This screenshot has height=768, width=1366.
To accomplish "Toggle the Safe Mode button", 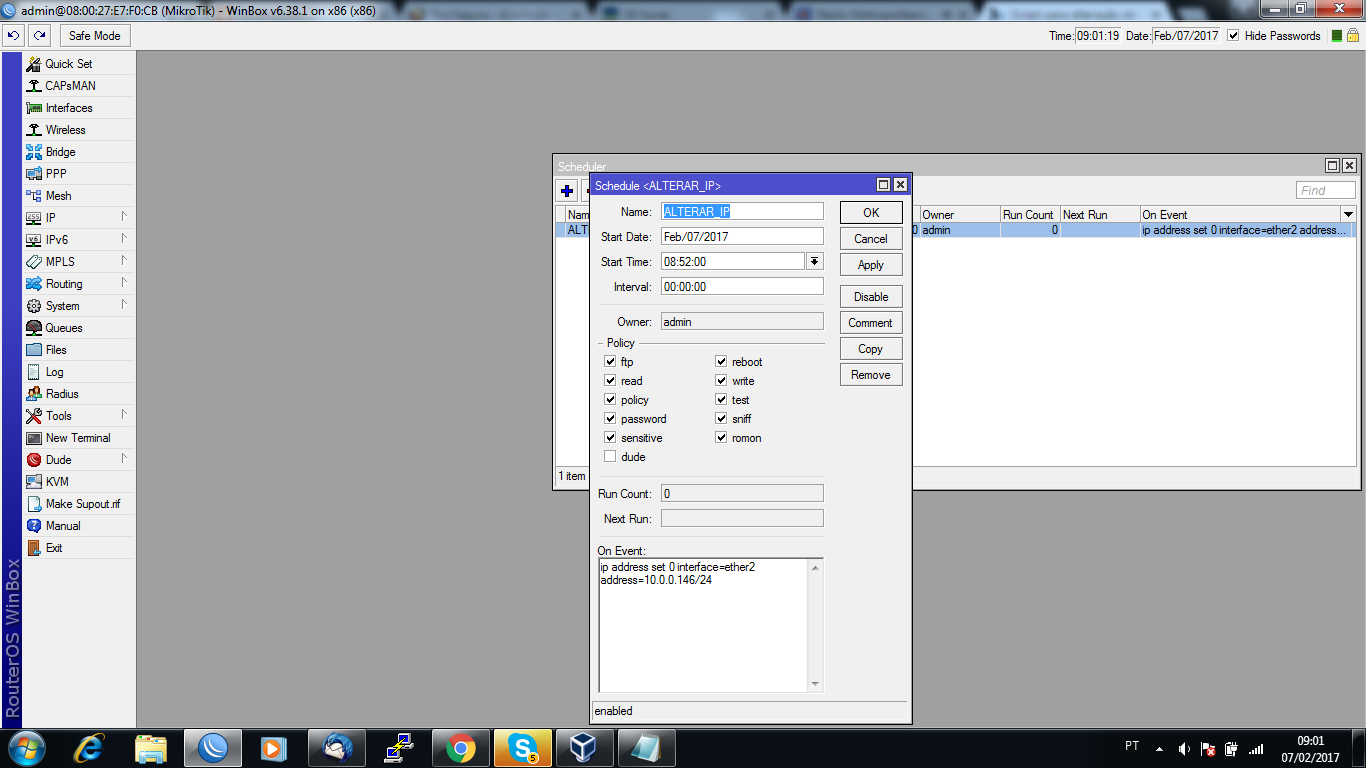I will [95, 36].
